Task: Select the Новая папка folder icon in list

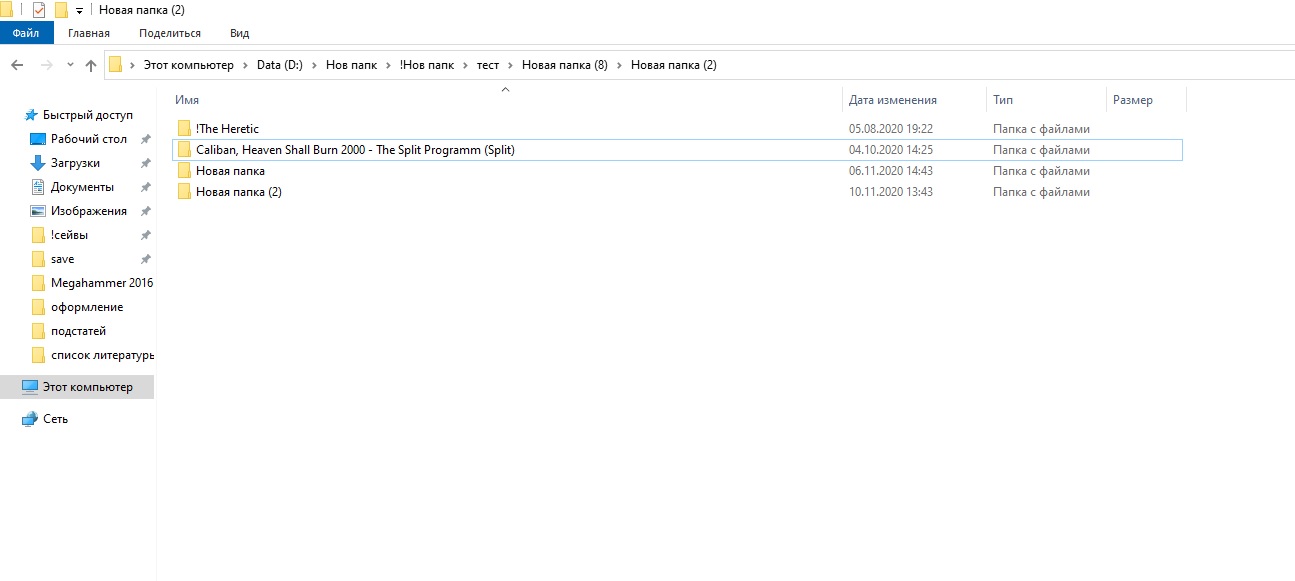Action: coord(184,171)
